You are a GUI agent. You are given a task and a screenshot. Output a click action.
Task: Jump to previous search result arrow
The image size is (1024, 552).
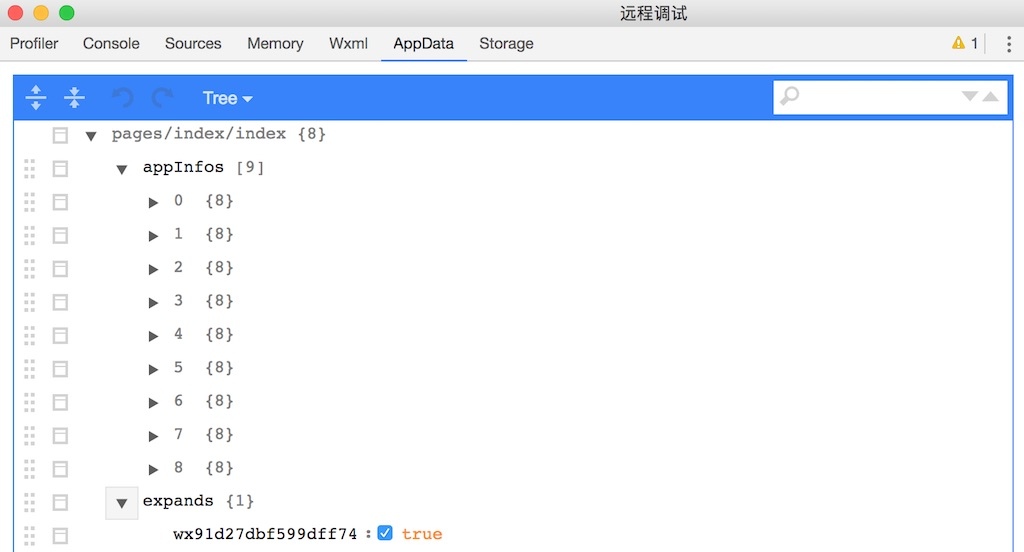[x=990, y=97]
